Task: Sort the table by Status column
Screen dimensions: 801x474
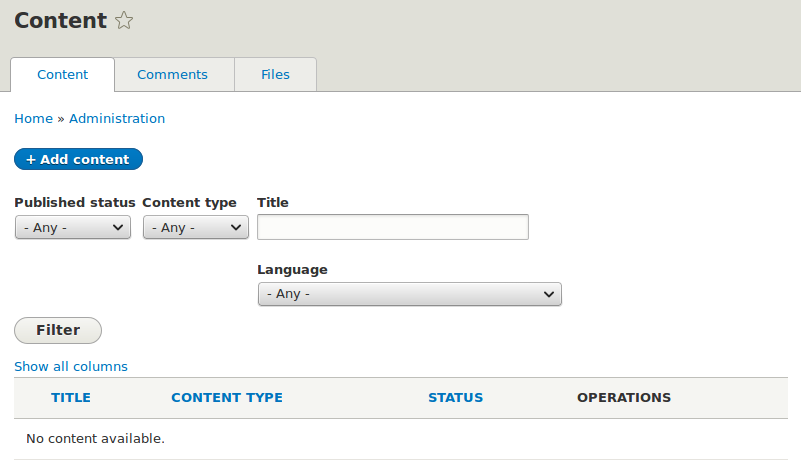Action: tap(455, 398)
